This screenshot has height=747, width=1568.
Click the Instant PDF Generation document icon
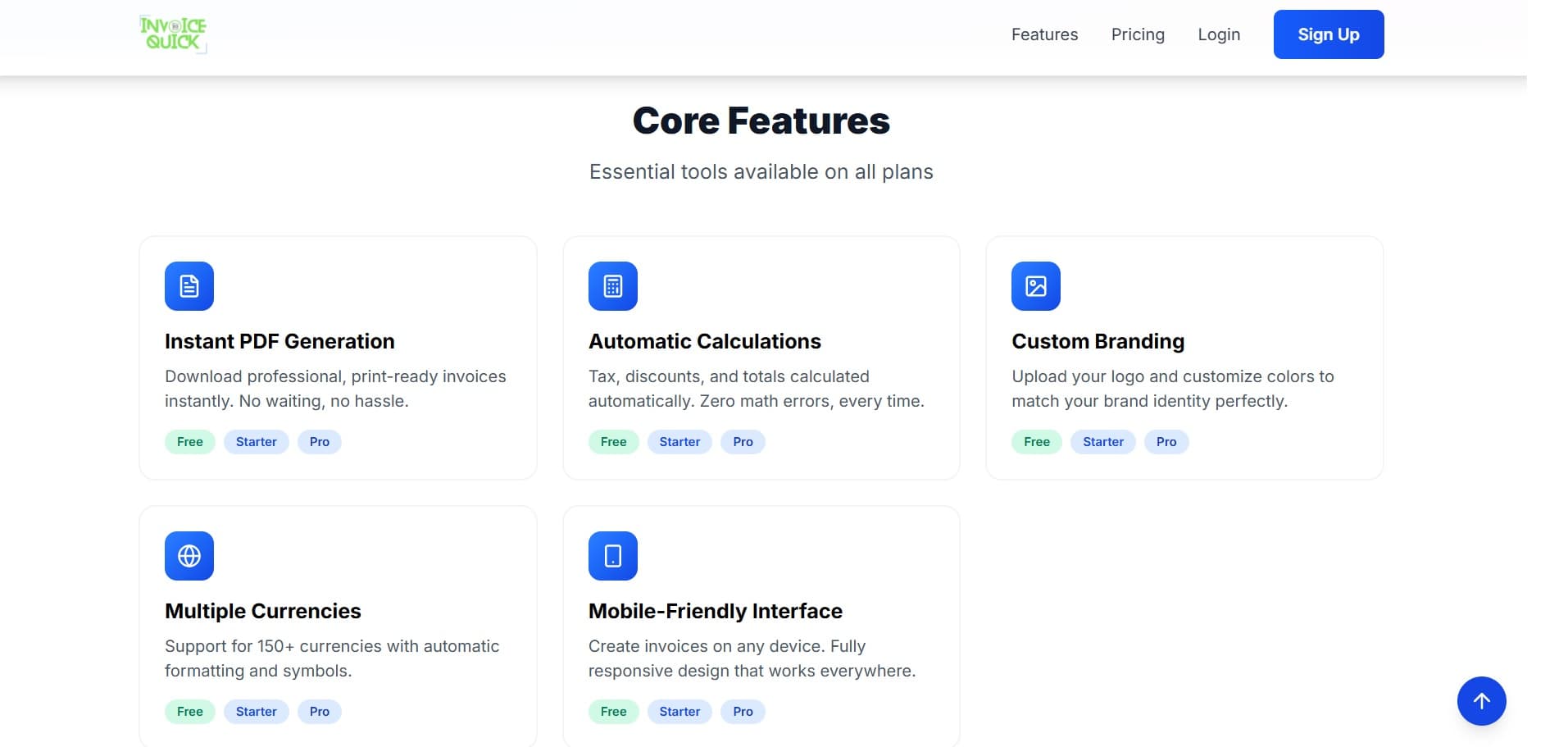click(x=189, y=285)
